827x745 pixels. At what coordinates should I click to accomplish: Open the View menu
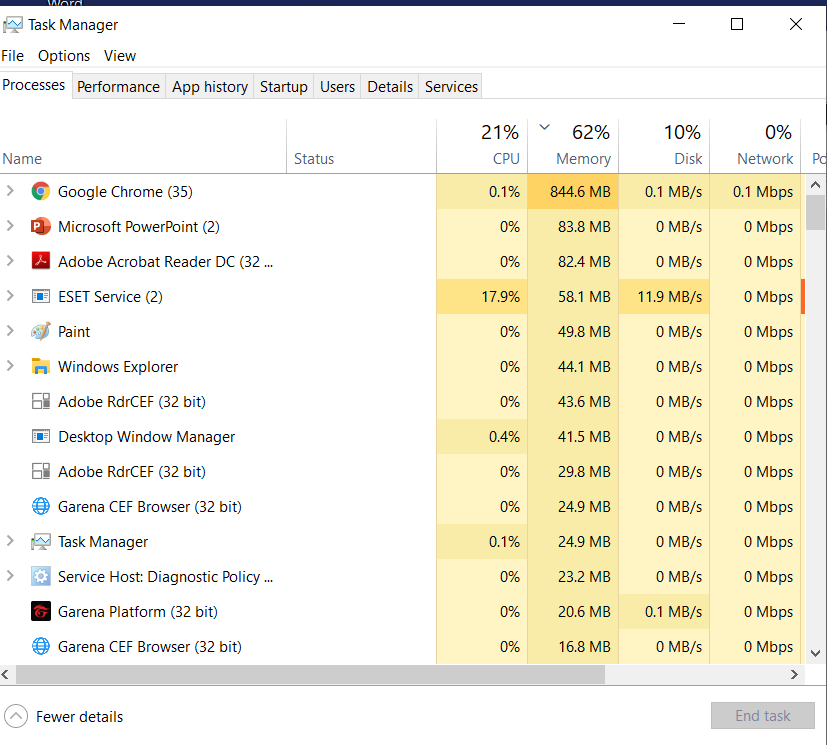point(120,56)
